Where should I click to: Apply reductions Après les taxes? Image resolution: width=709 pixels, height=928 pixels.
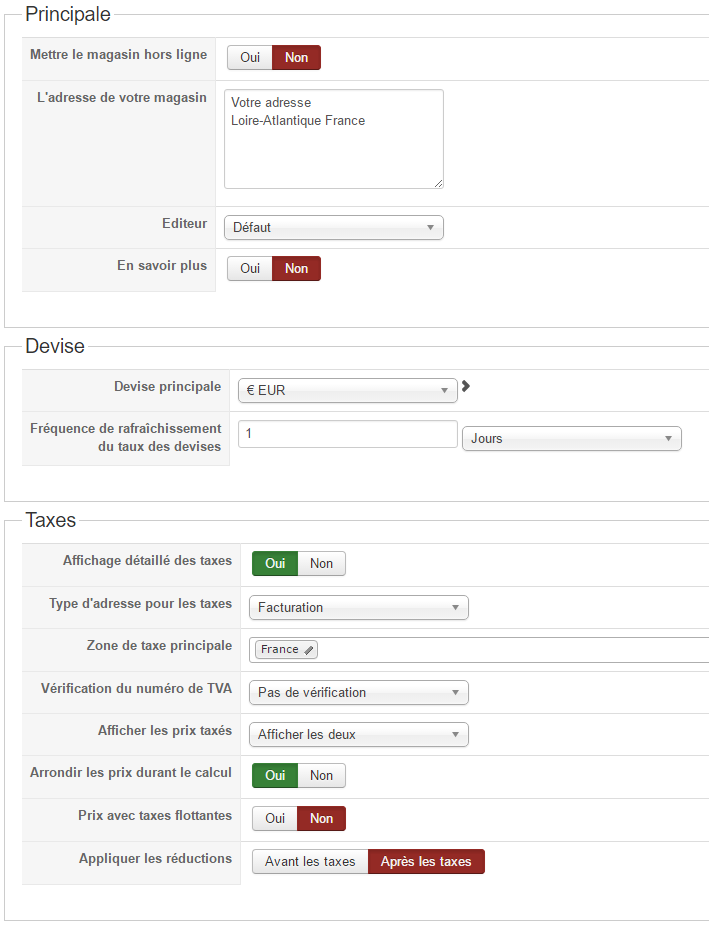[426, 862]
